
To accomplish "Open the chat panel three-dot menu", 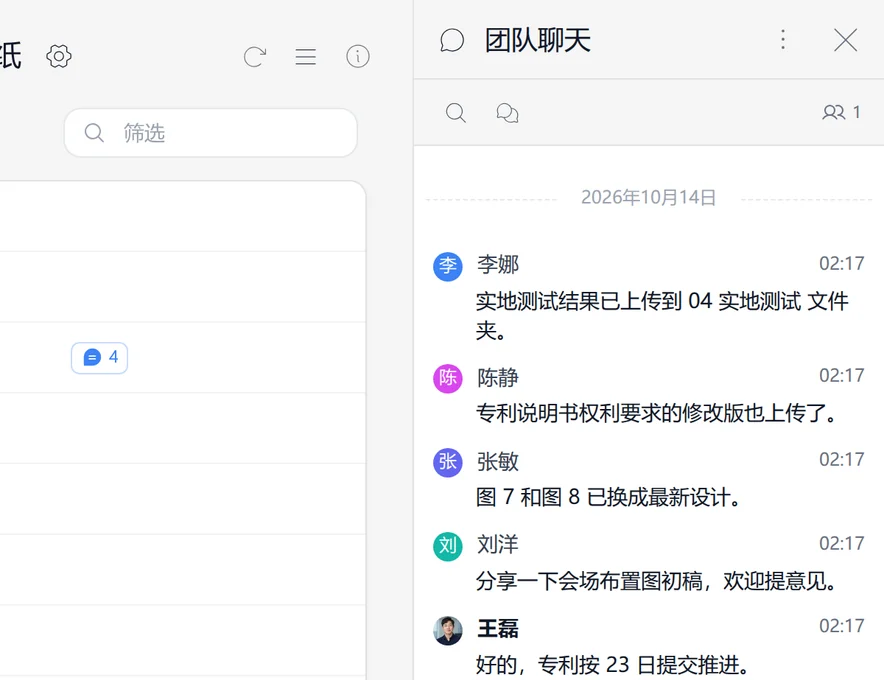I will pos(783,40).
